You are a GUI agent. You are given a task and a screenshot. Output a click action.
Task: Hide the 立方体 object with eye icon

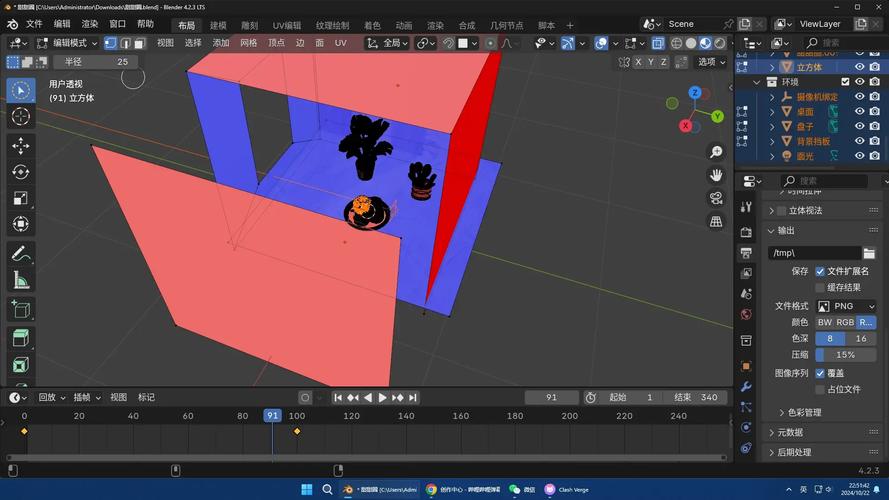pos(860,67)
